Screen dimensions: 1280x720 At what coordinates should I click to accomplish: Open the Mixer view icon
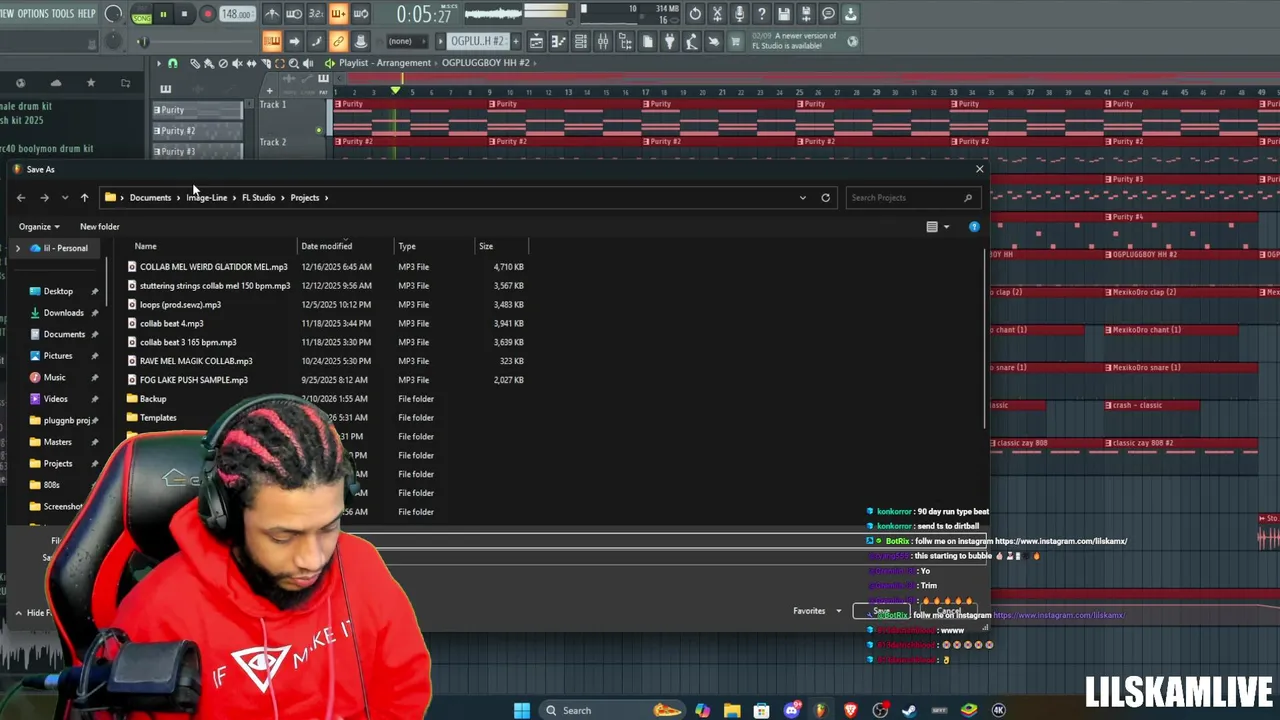(x=602, y=41)
